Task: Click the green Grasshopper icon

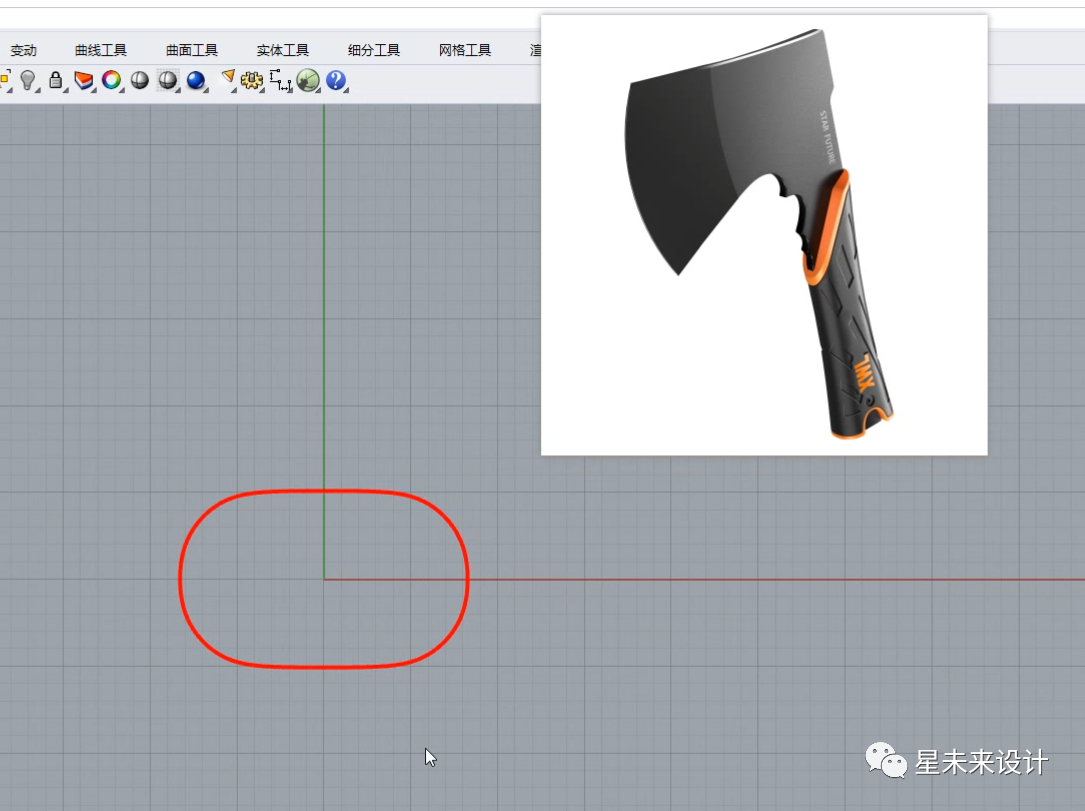Action: (308, 80)
